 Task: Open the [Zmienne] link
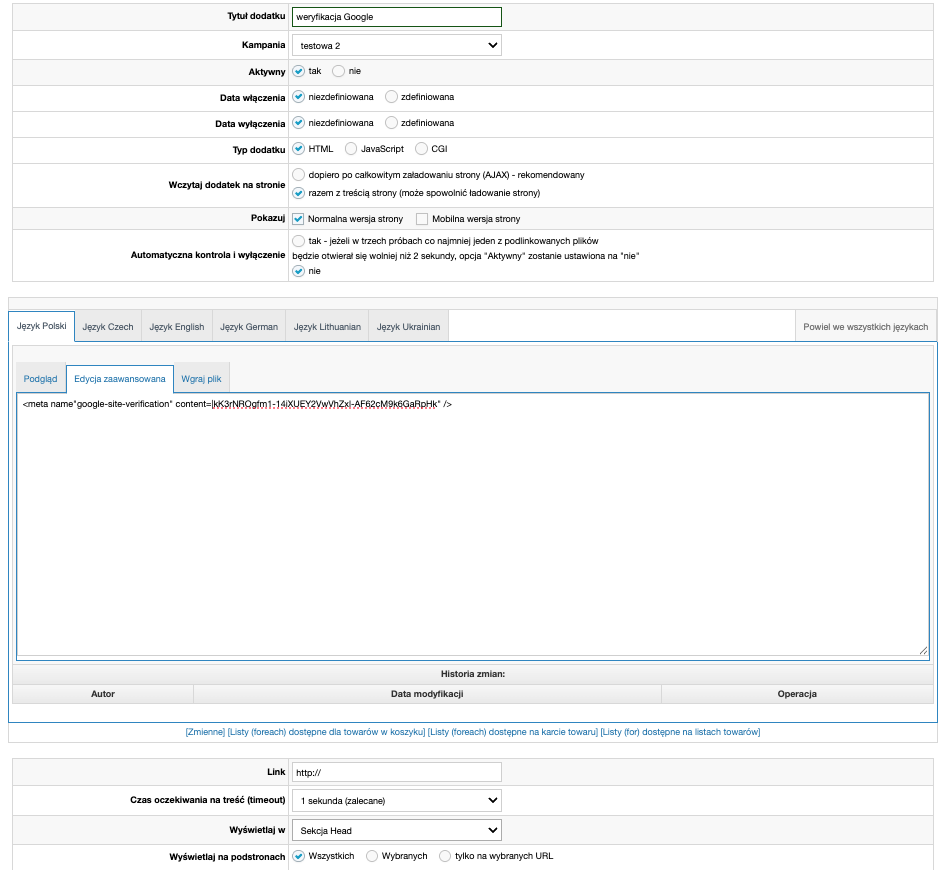204,732
